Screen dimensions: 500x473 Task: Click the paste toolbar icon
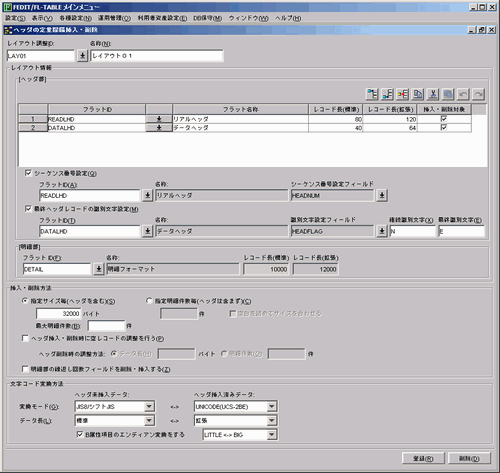448,94
